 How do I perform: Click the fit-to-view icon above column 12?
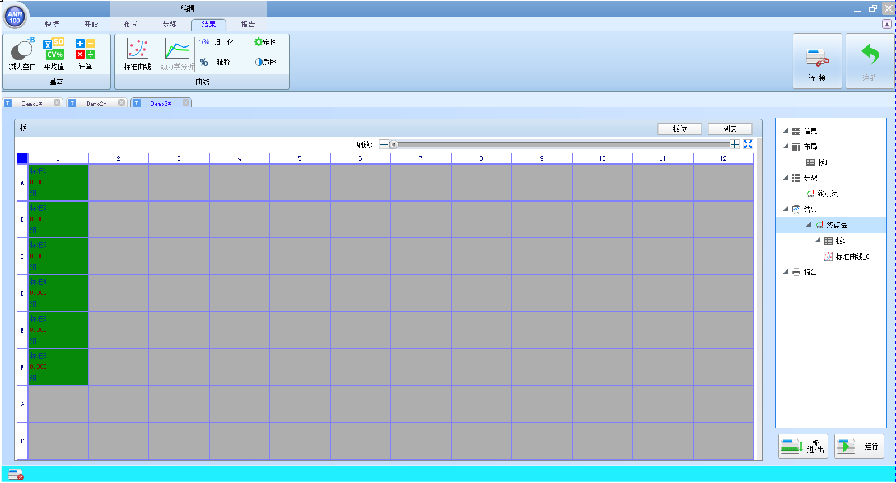click(x=748, y=144)
